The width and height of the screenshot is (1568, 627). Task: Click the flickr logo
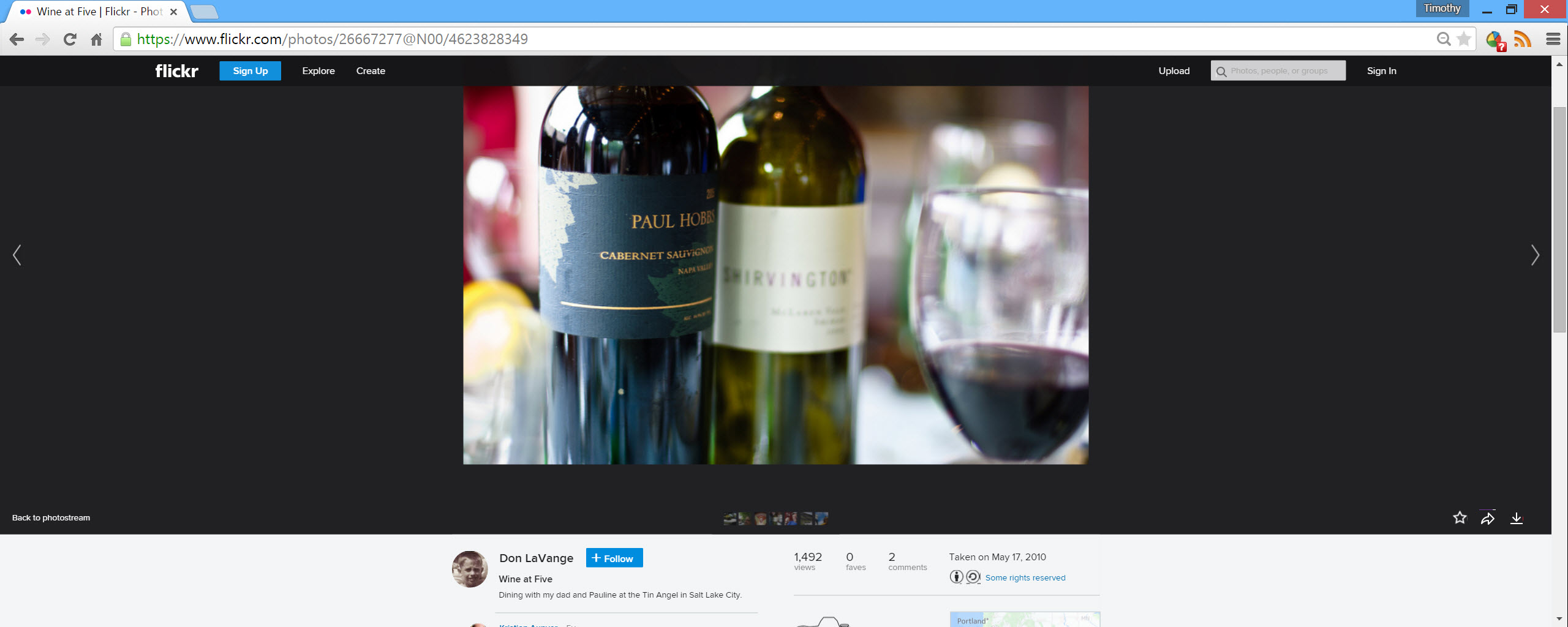pyautogui.click(x=176, y=71)
